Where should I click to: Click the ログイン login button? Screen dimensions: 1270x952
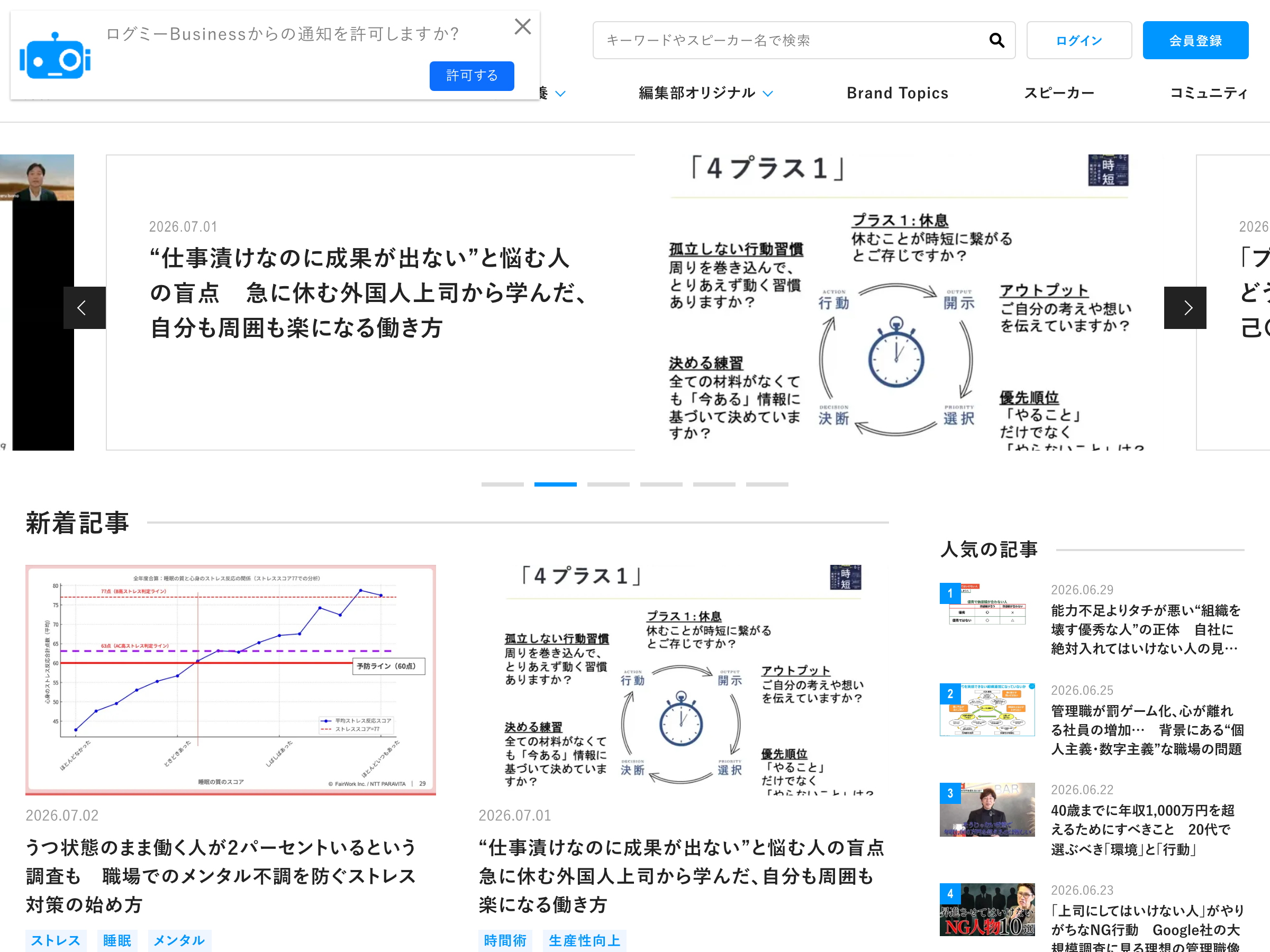click(1079, 40)
